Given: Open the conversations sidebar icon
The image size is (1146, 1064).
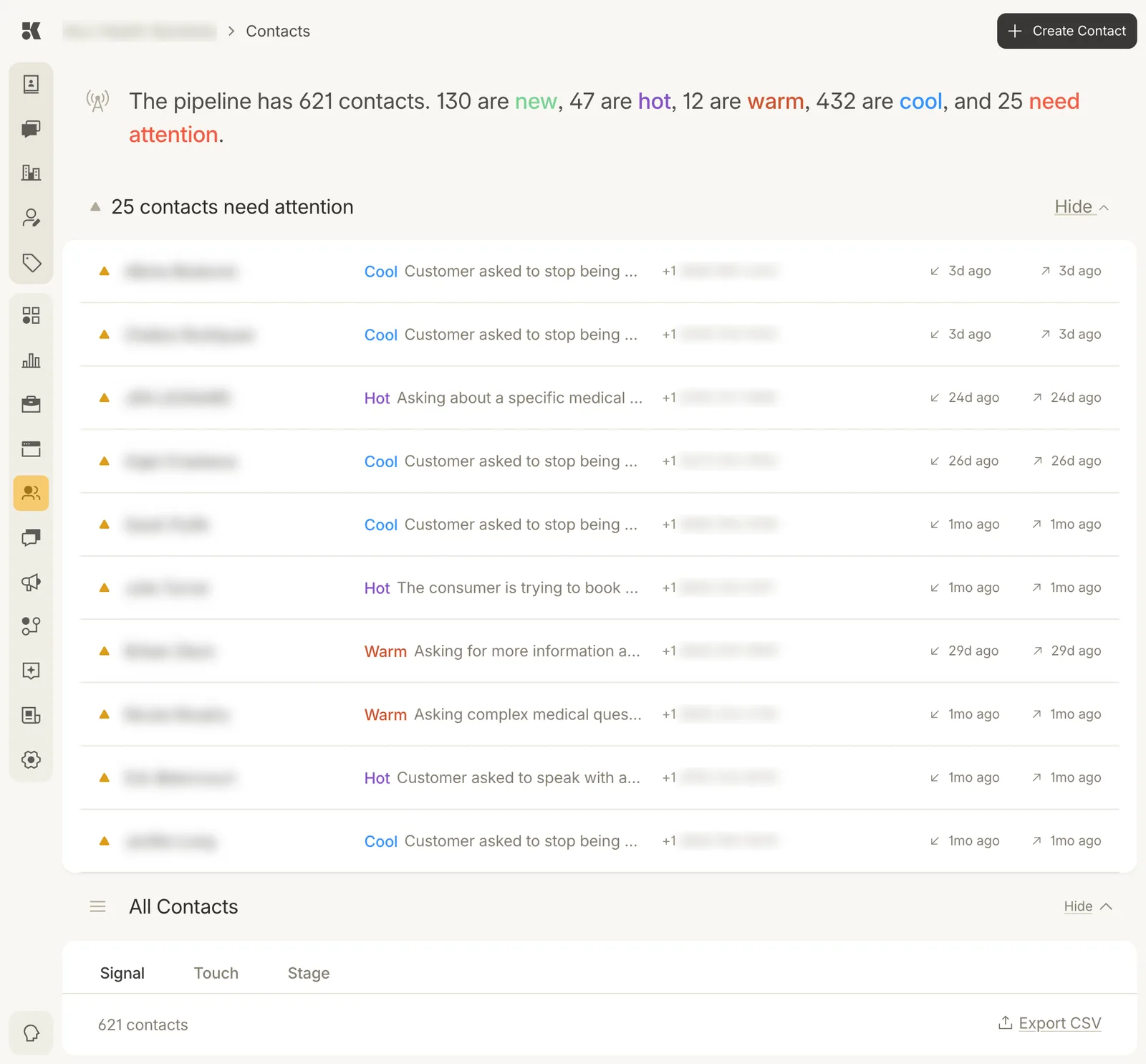Looking at the screenshot, I should [x=31, y=538].
